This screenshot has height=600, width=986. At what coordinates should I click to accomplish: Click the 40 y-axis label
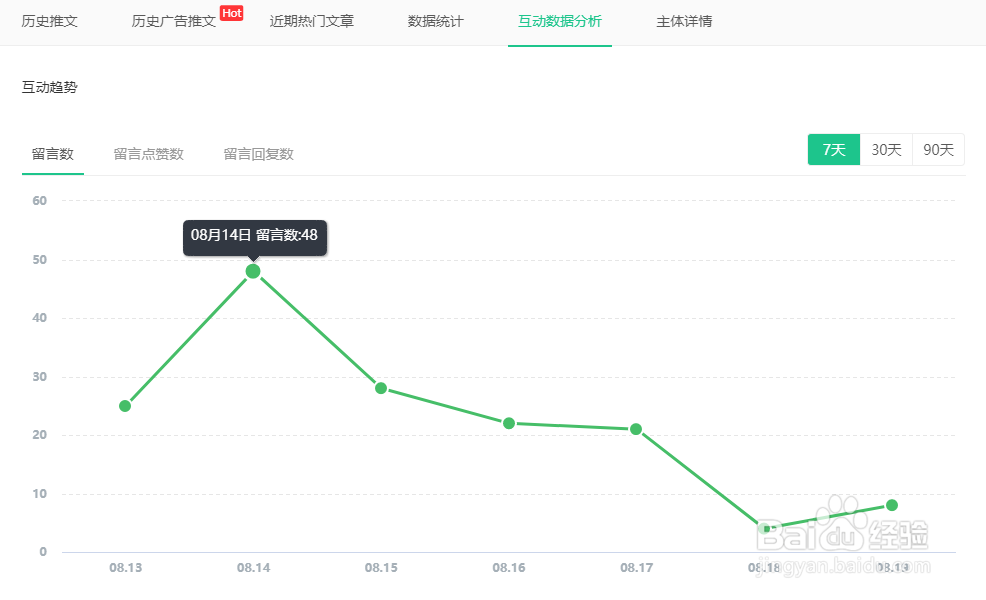click(x=40, y=318)
